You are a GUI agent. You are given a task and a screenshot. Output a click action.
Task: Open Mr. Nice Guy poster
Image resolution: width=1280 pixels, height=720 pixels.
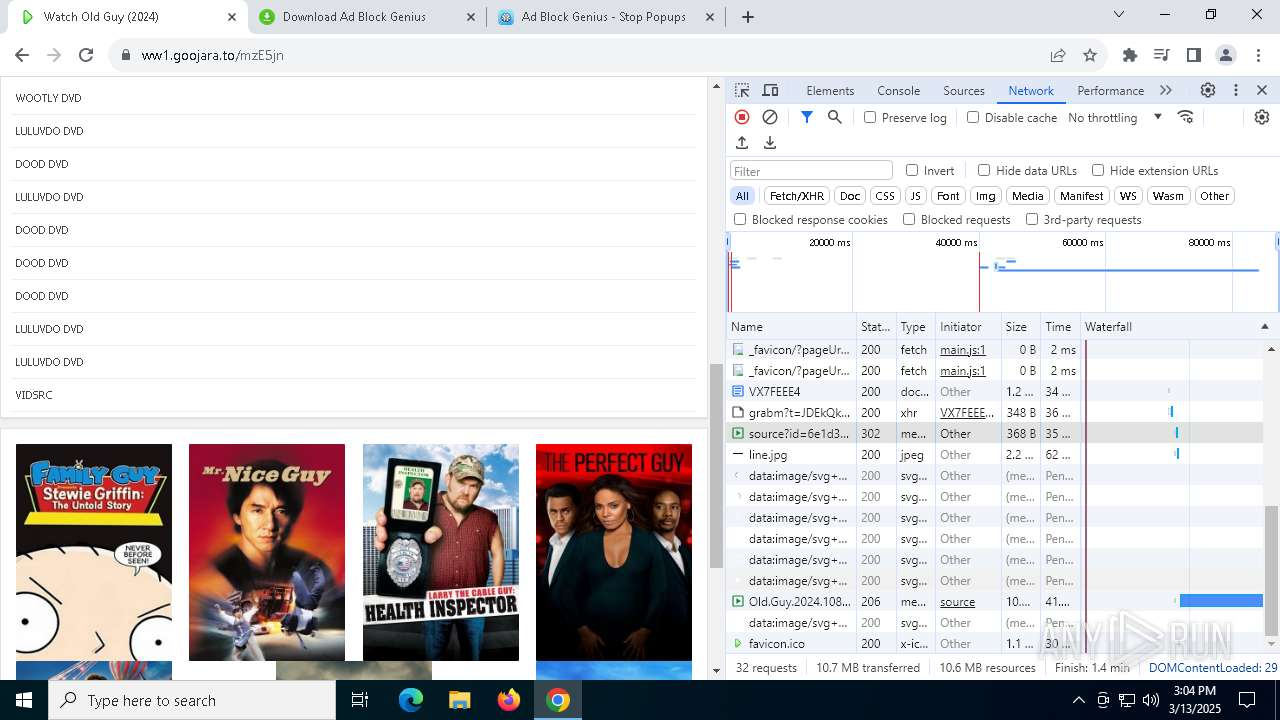pyautogui.click(x=267, y=552)
